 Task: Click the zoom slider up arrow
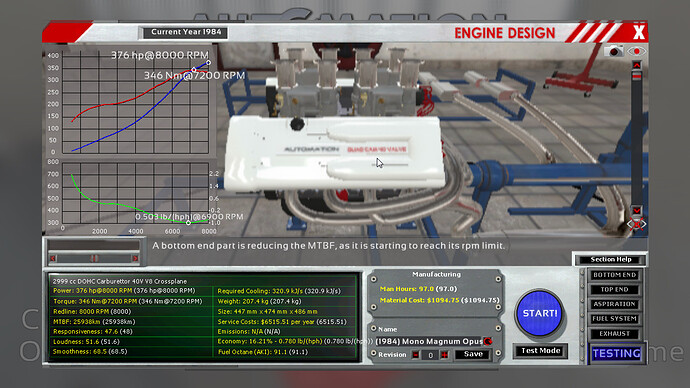[636, 65]
